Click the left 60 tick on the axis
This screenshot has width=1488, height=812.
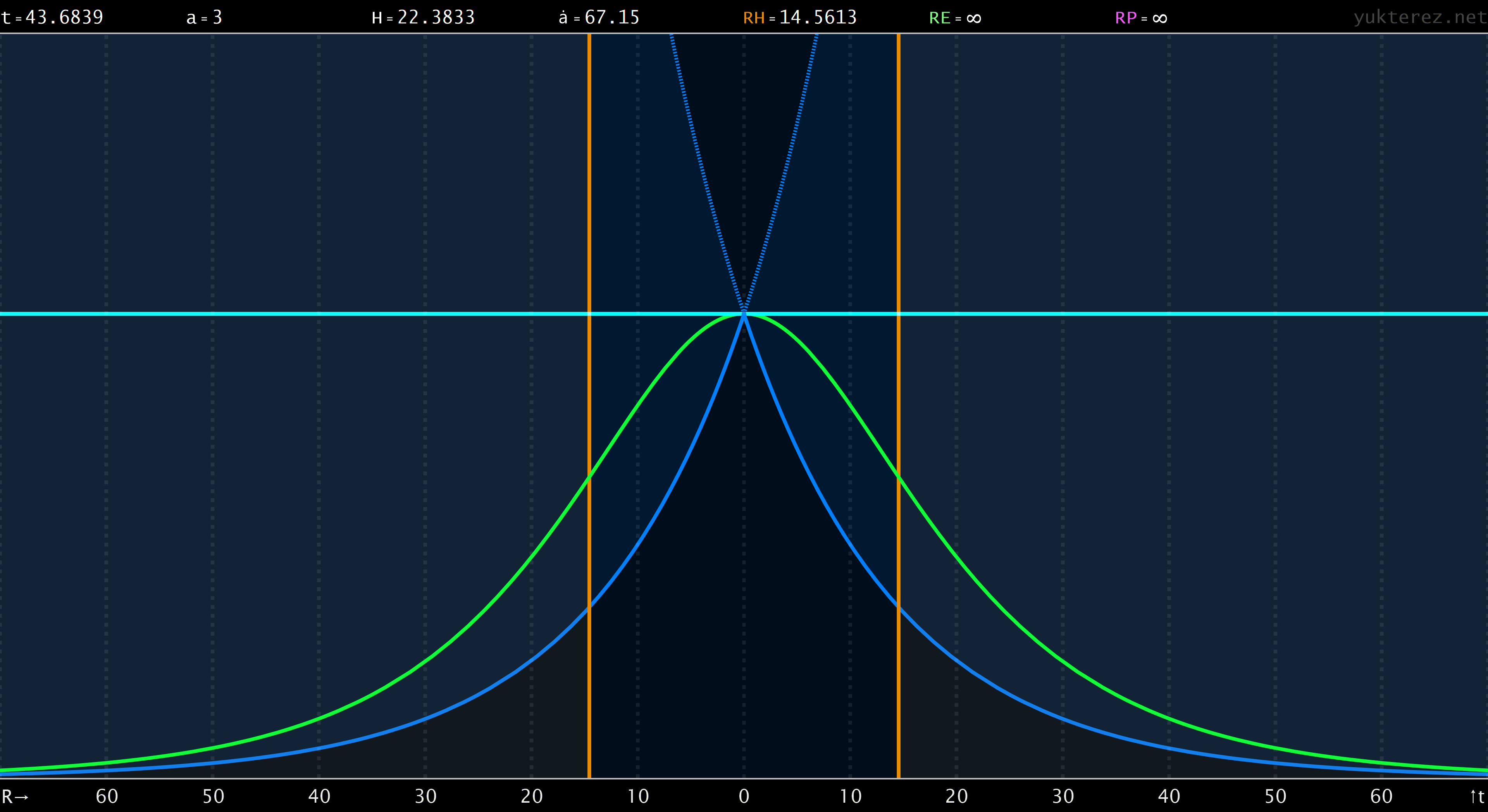pos(107,797)
